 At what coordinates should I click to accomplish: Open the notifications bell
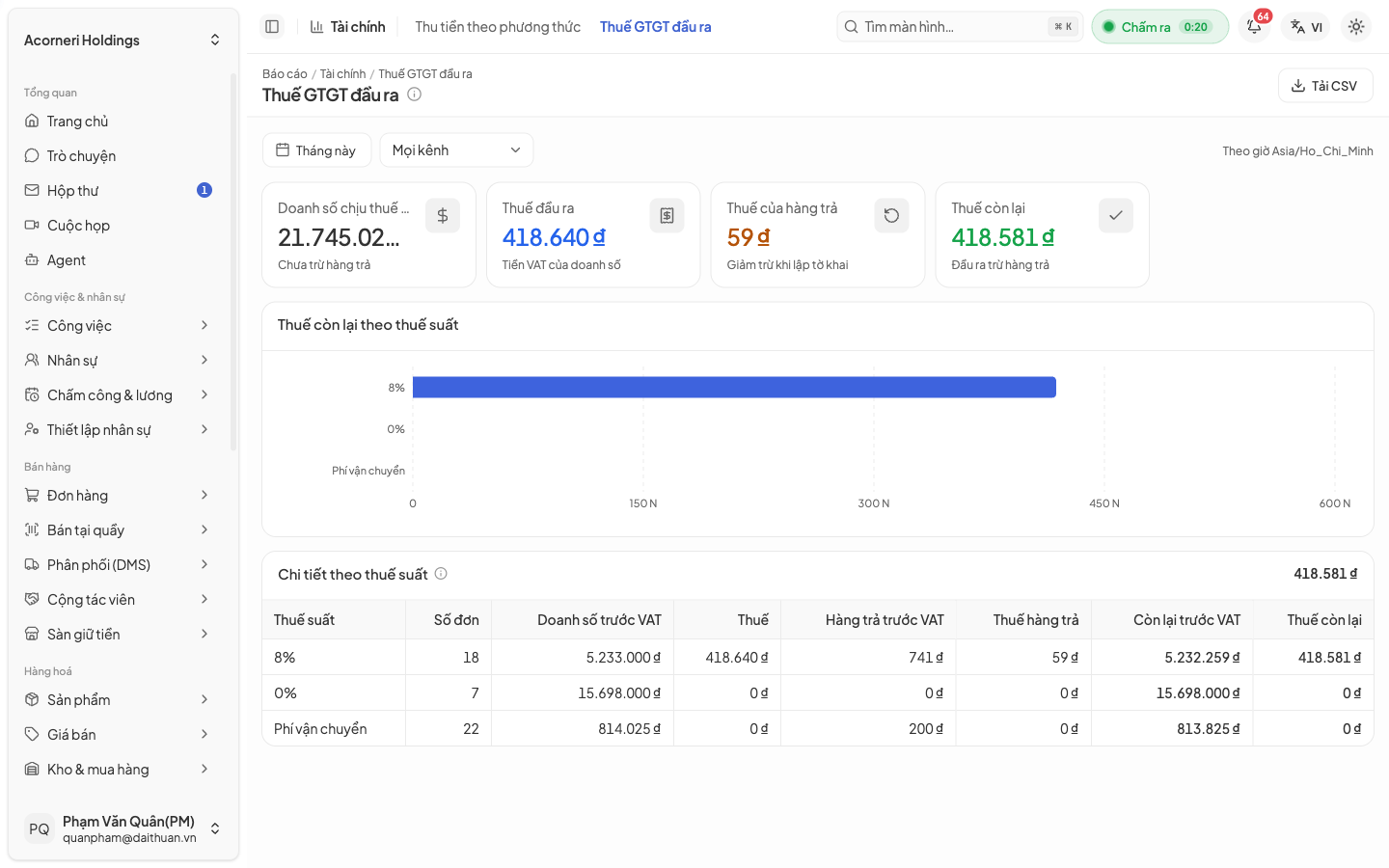point(1254,27)
